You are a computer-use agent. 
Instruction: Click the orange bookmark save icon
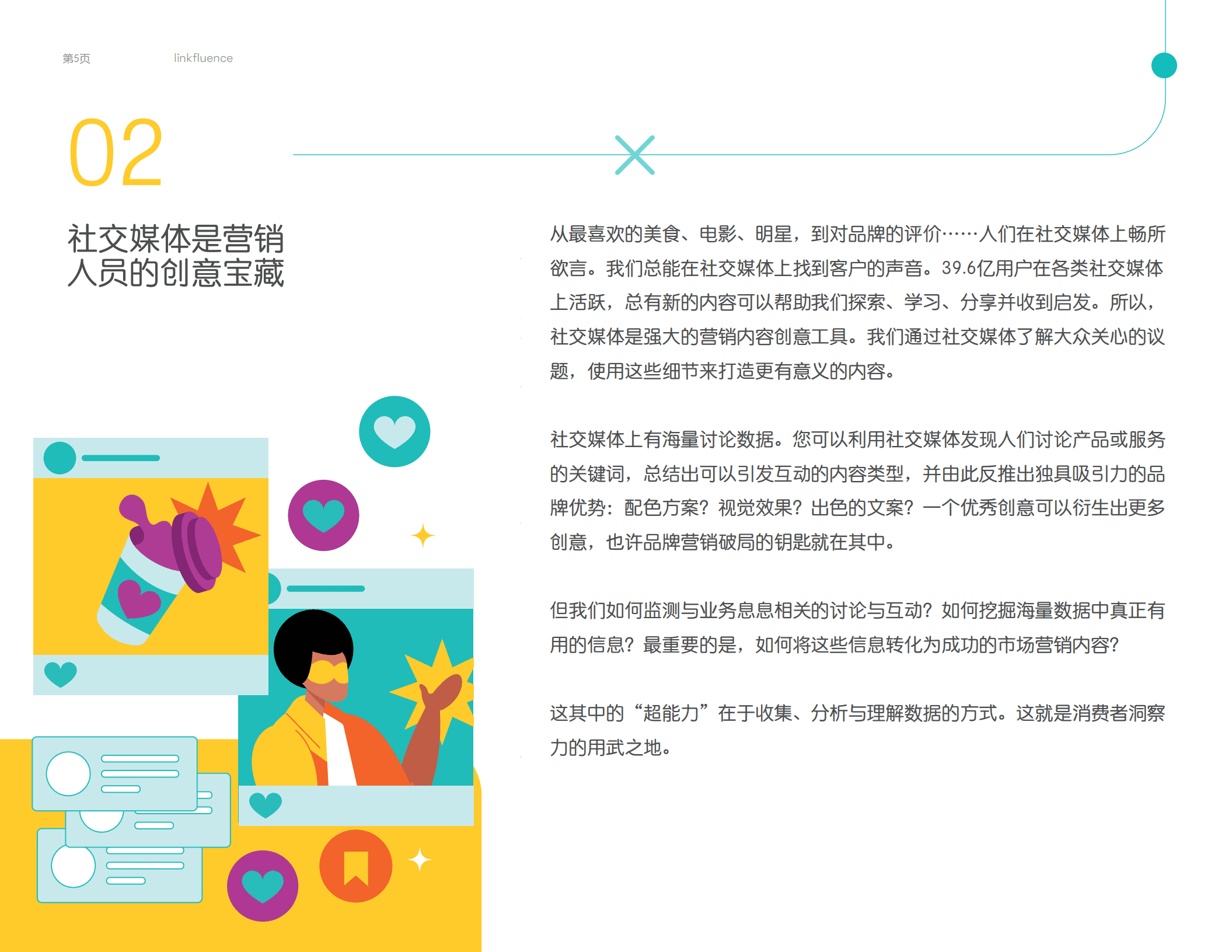[355, 866]
